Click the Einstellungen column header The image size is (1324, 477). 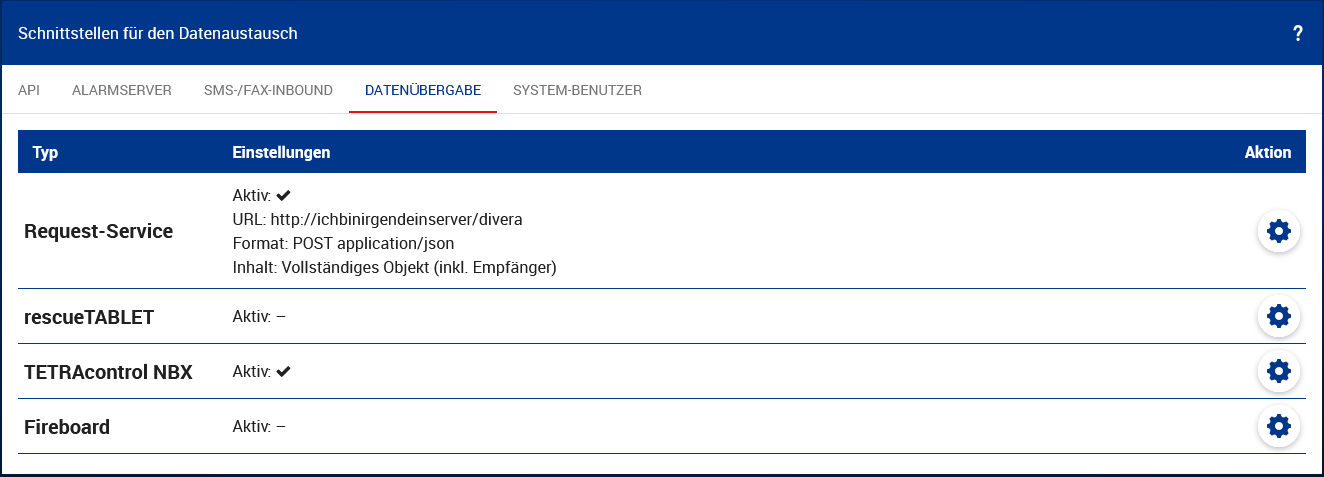tap(281, 153)
